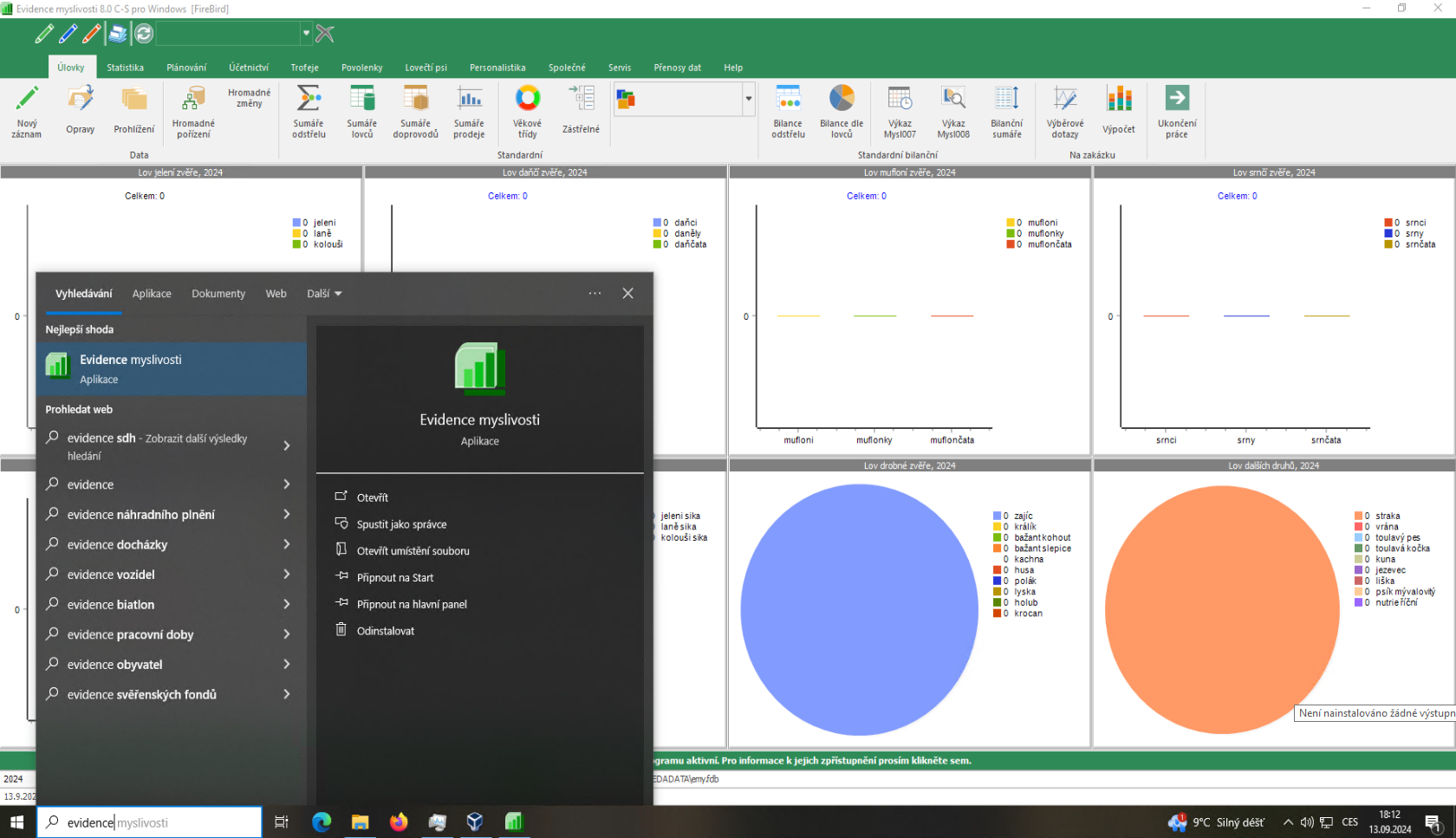Open Sumáře lovců report
Image resolution: width=1456 pixels, height=838 pixels.
click(x=362, y=111)
